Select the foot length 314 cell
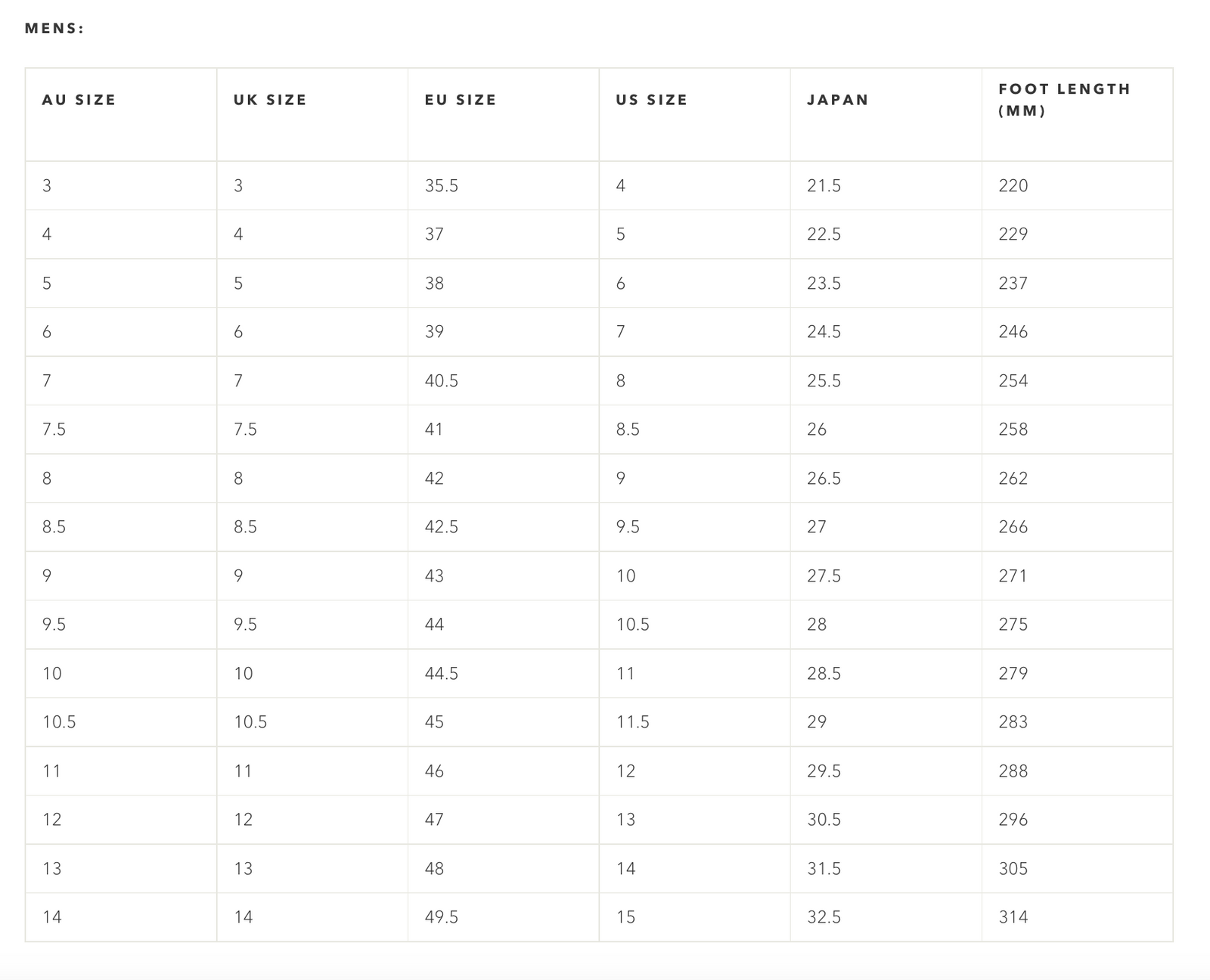1210x980 pixels. pyautogui.click(x=1013, y=917)
